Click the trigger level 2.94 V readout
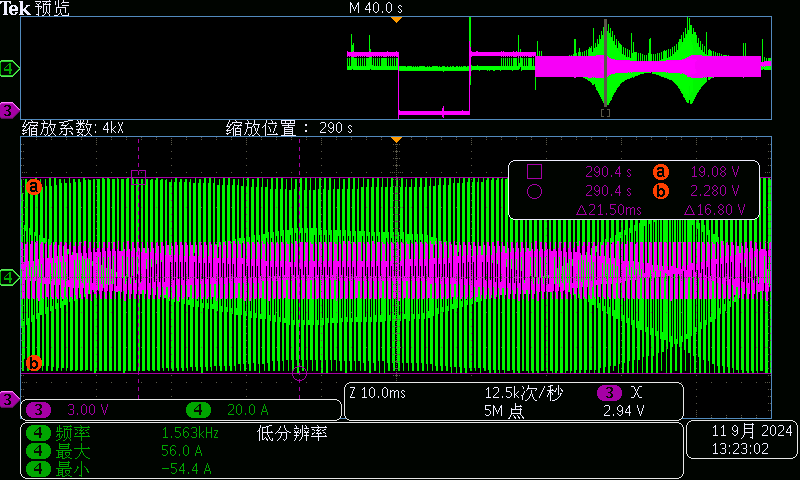 [623, 410]
